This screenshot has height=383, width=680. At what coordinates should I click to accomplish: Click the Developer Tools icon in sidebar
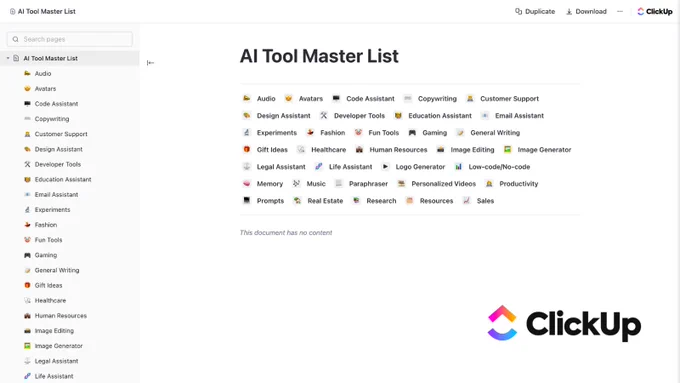27,164
